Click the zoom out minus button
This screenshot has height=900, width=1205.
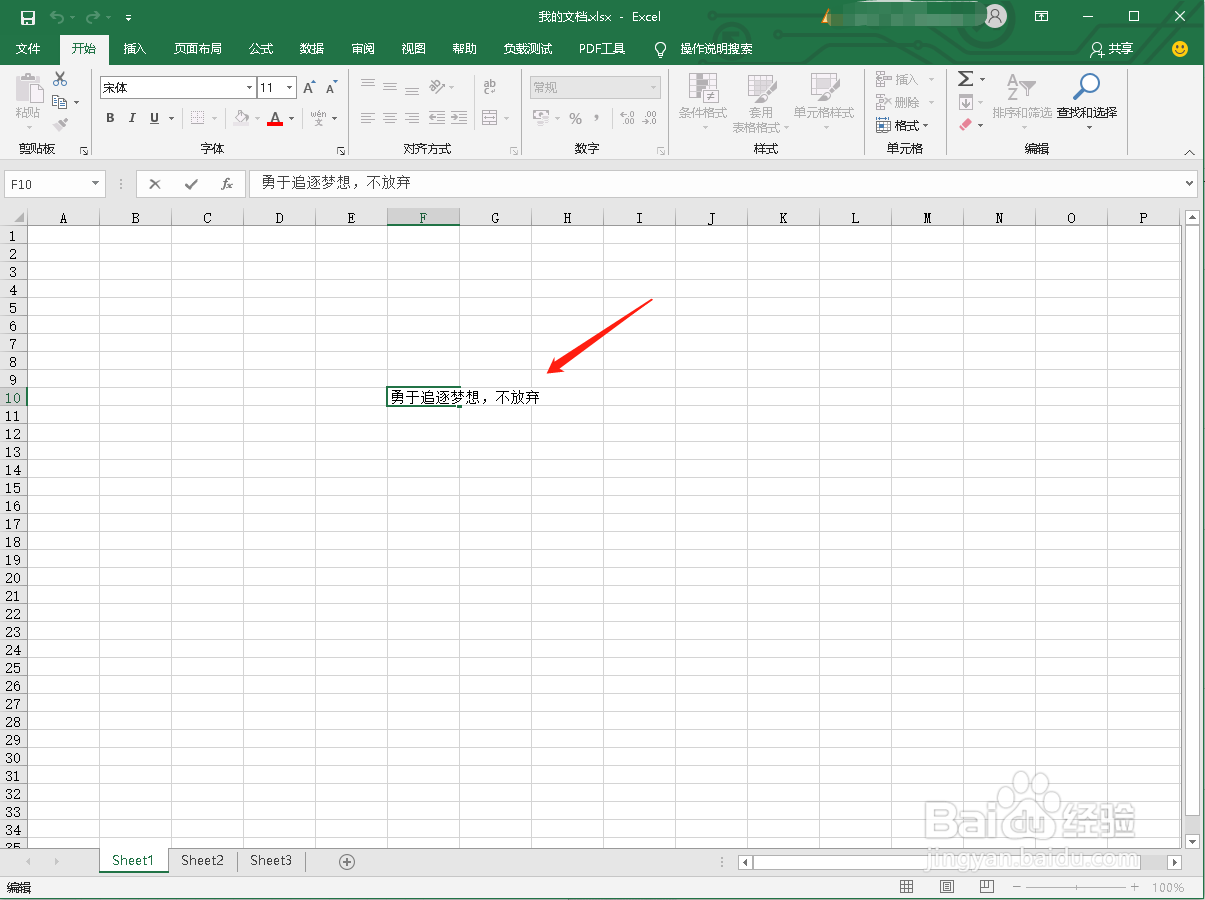1016,887
